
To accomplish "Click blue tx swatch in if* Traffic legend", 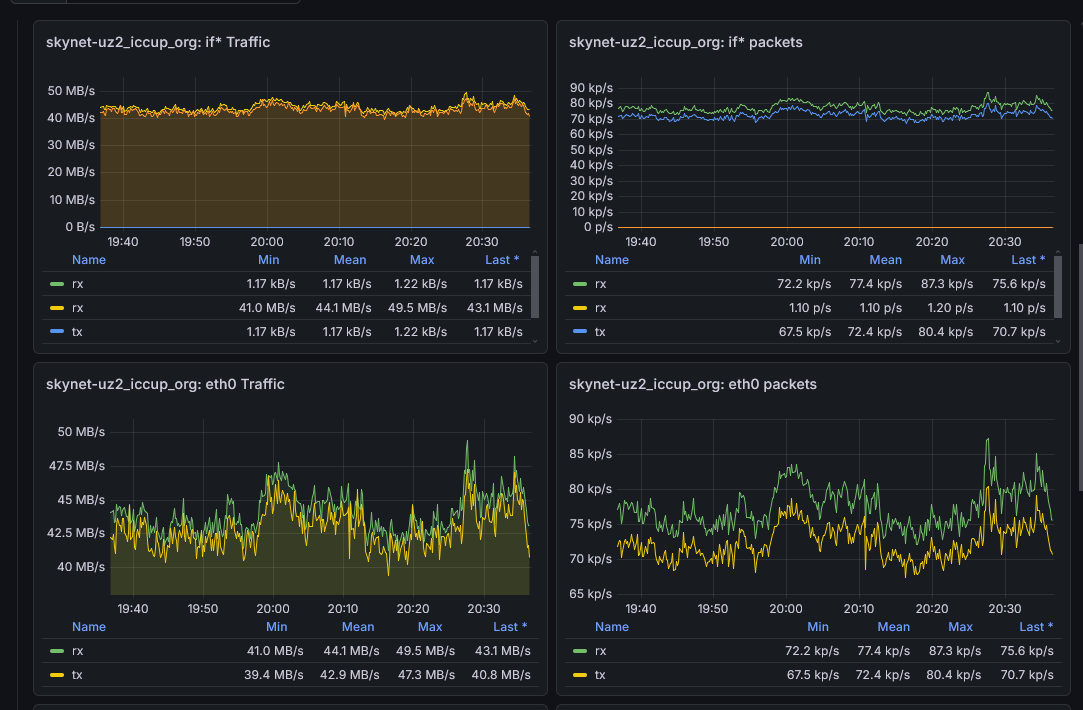I will pyautogui.click(x=57, y=332).
